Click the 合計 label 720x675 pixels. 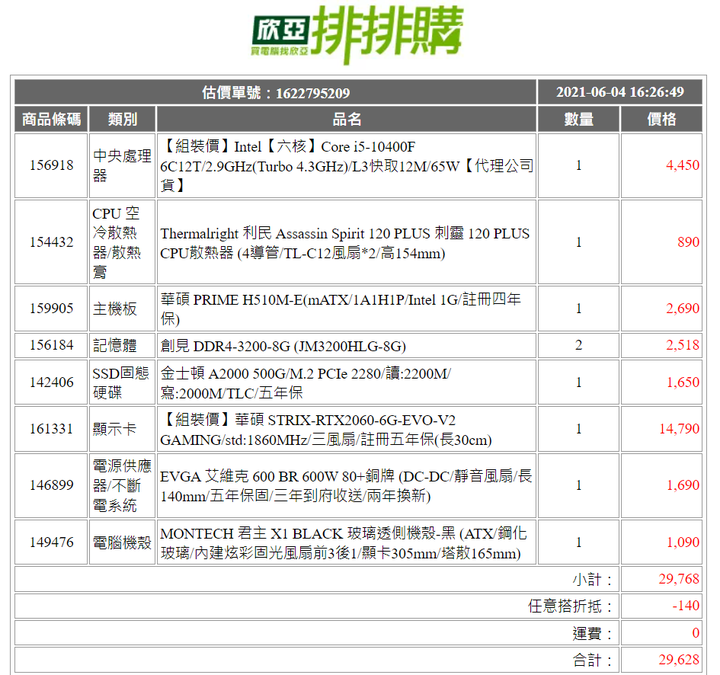pyautogui.click(x=592, y=660)
